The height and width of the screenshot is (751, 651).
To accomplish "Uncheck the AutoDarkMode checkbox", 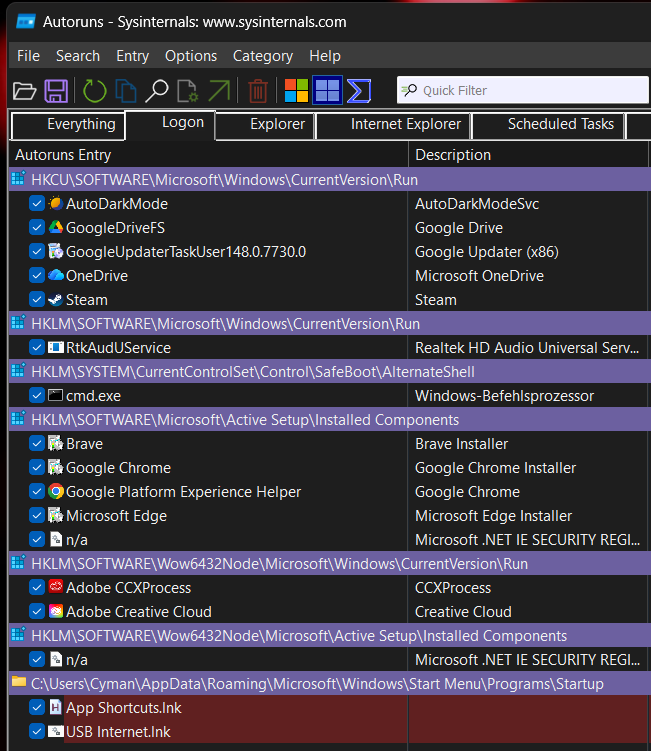I will 37,204.
